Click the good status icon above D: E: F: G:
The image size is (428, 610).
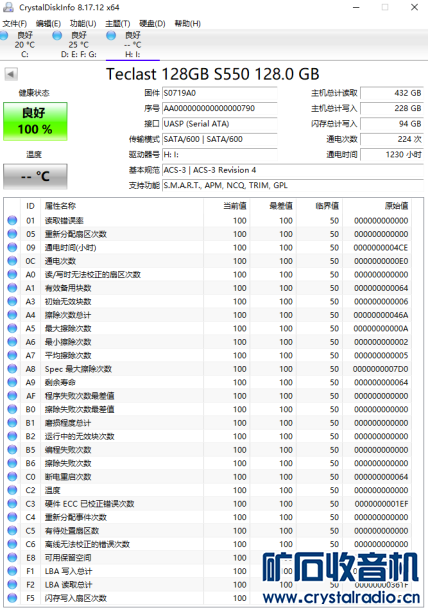[x=57, y=35]
